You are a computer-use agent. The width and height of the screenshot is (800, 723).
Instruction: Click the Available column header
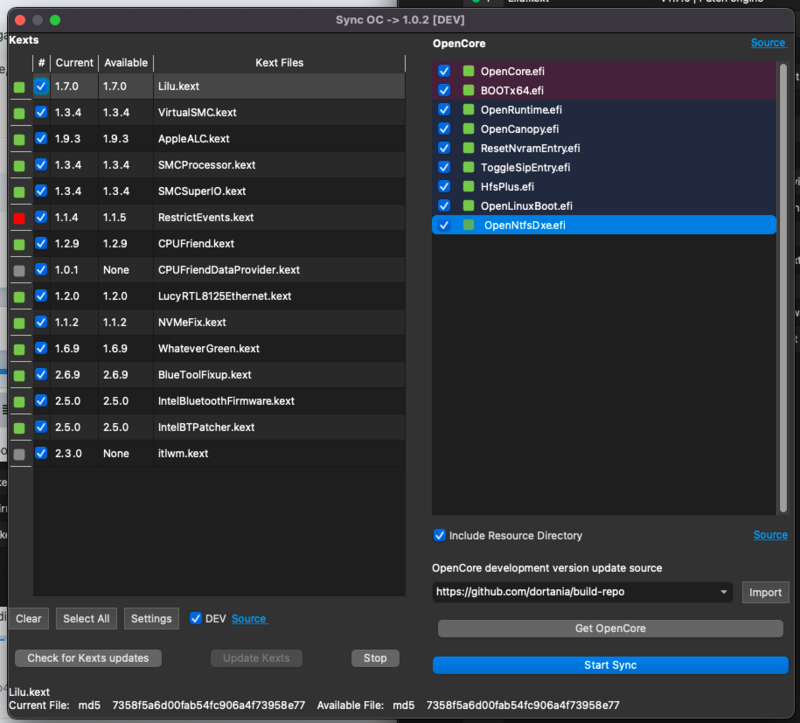125,62
